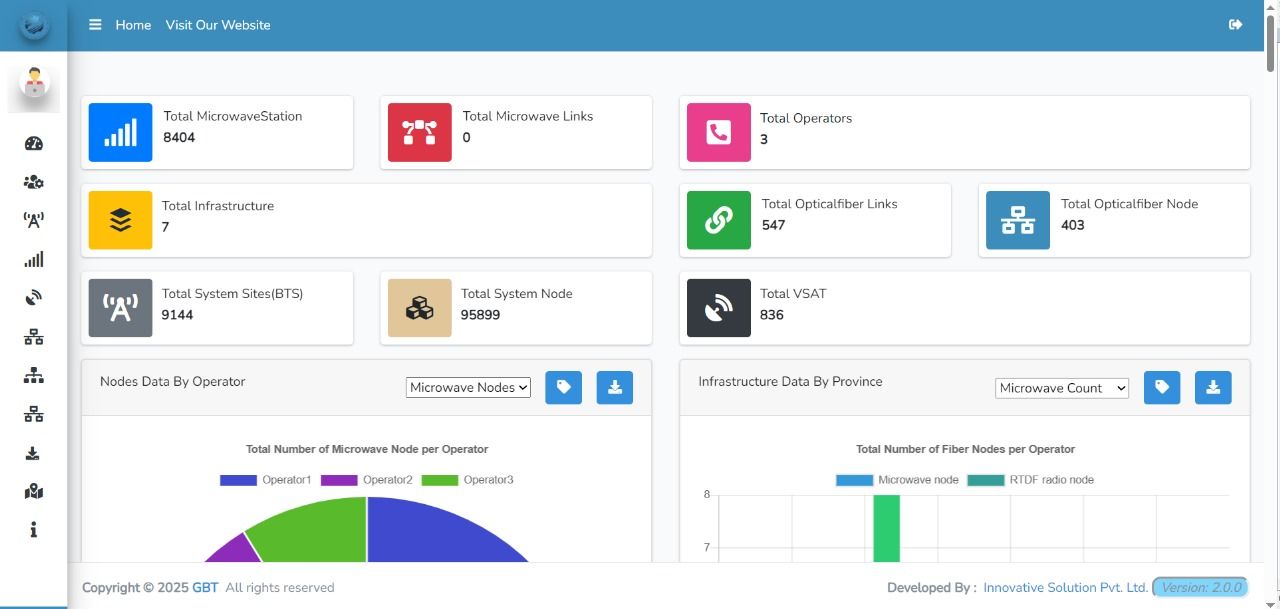
Task: Click the blue slice of the pie chart
Action: point(440,530)
